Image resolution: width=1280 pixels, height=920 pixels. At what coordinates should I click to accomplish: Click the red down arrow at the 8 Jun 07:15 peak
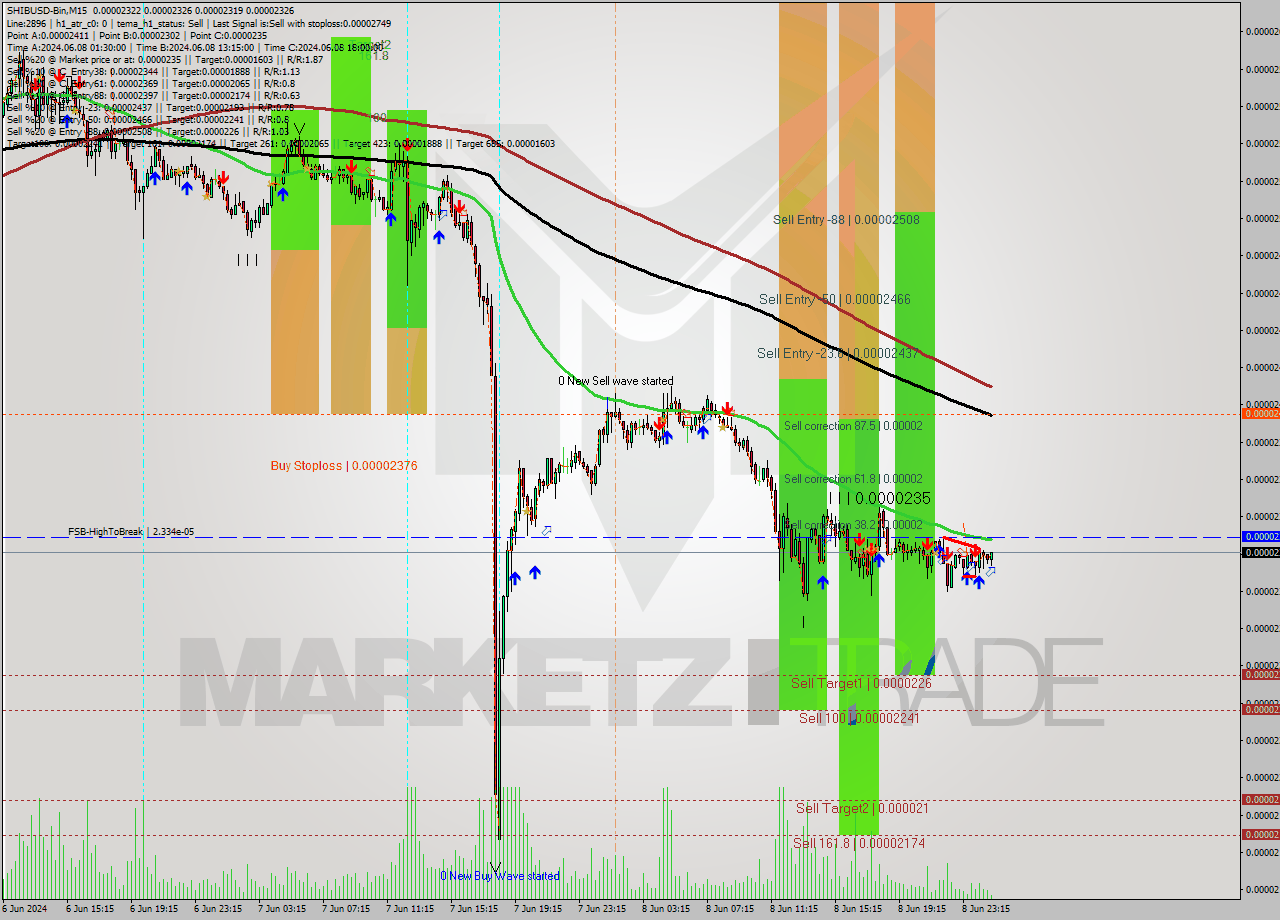tap(728, 409)
